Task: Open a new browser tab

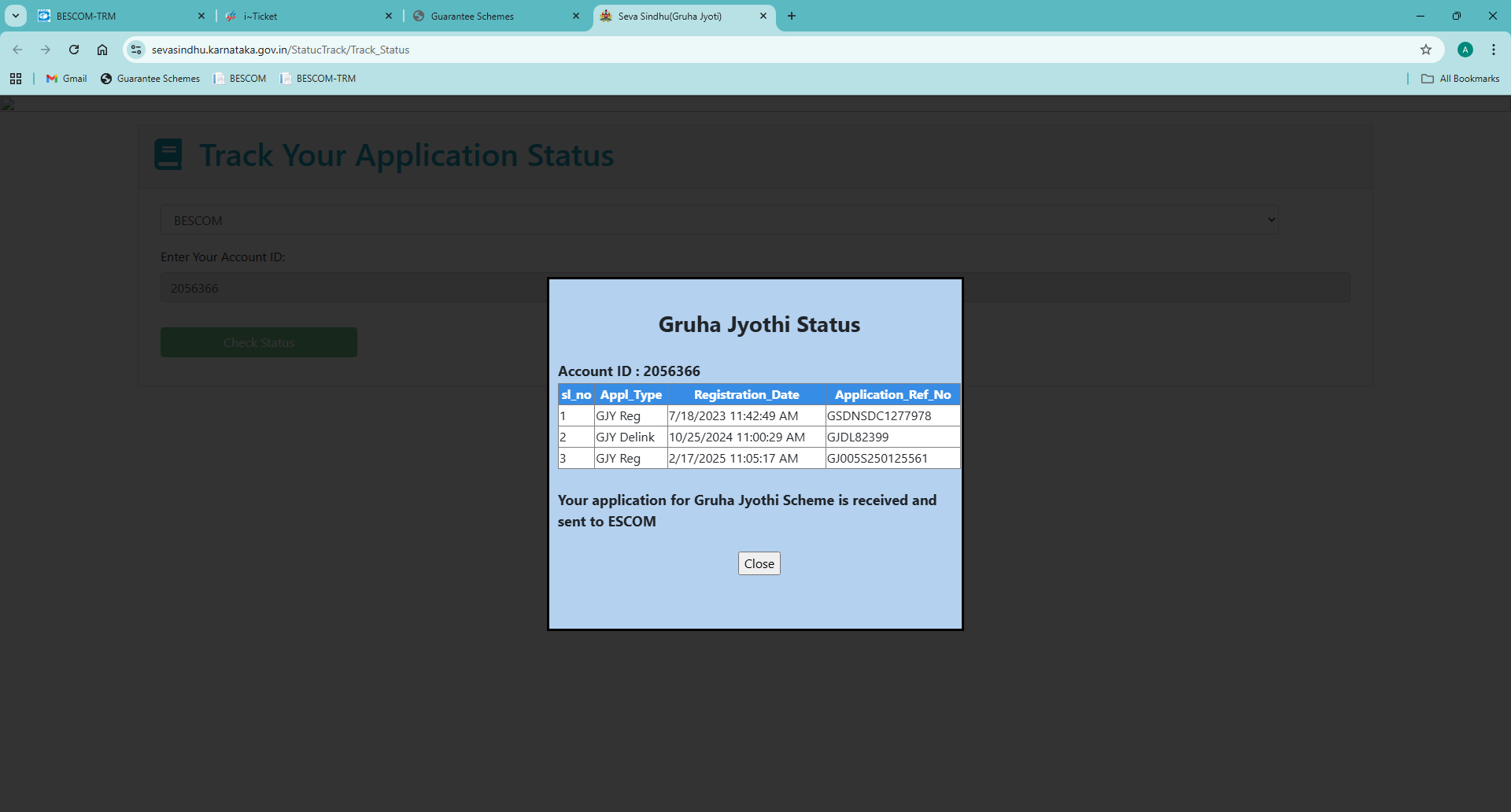Action: [x=792, y=16]
